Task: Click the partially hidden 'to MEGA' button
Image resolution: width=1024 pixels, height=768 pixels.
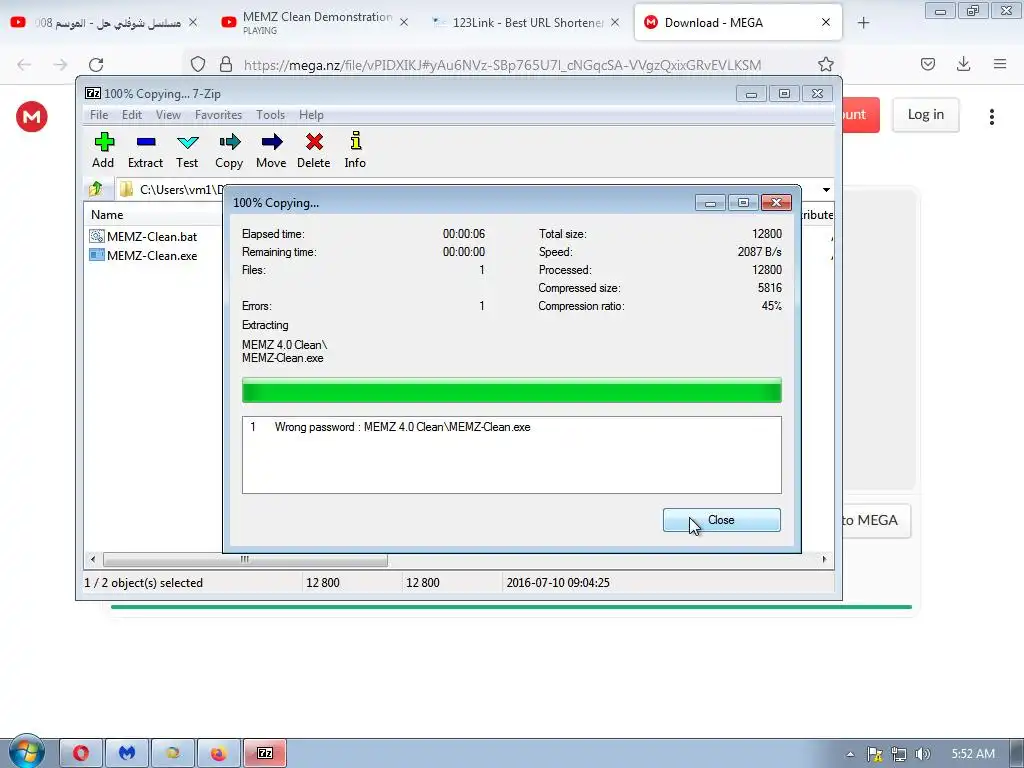Action: coord(876,520)
